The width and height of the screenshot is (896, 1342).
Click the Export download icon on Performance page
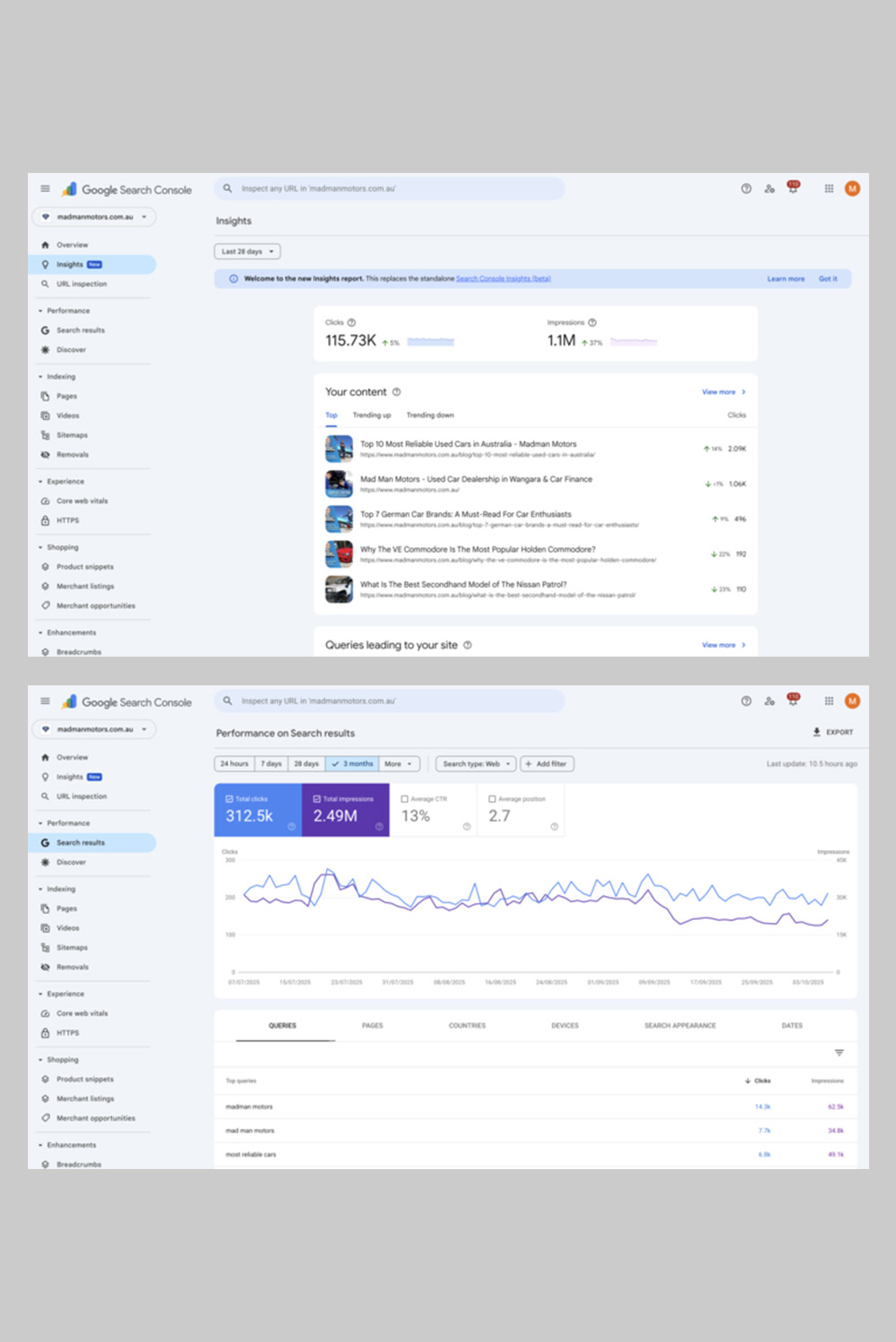[x=816, y=732]
